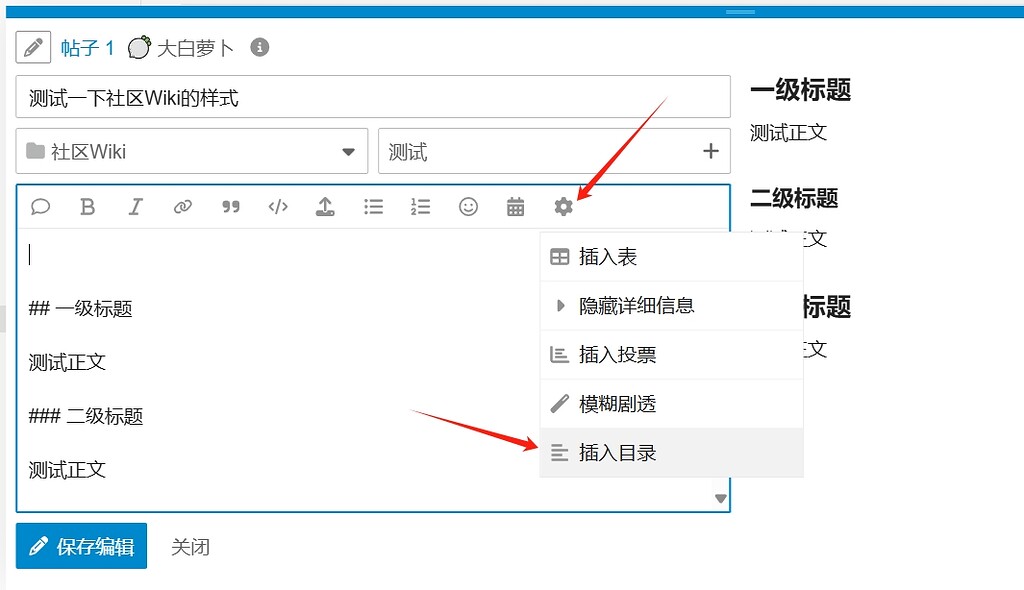The height and width of the screenshot is (590, 1024).
Task: Click the 保存编辑 button
Action: tap(80, 546)
